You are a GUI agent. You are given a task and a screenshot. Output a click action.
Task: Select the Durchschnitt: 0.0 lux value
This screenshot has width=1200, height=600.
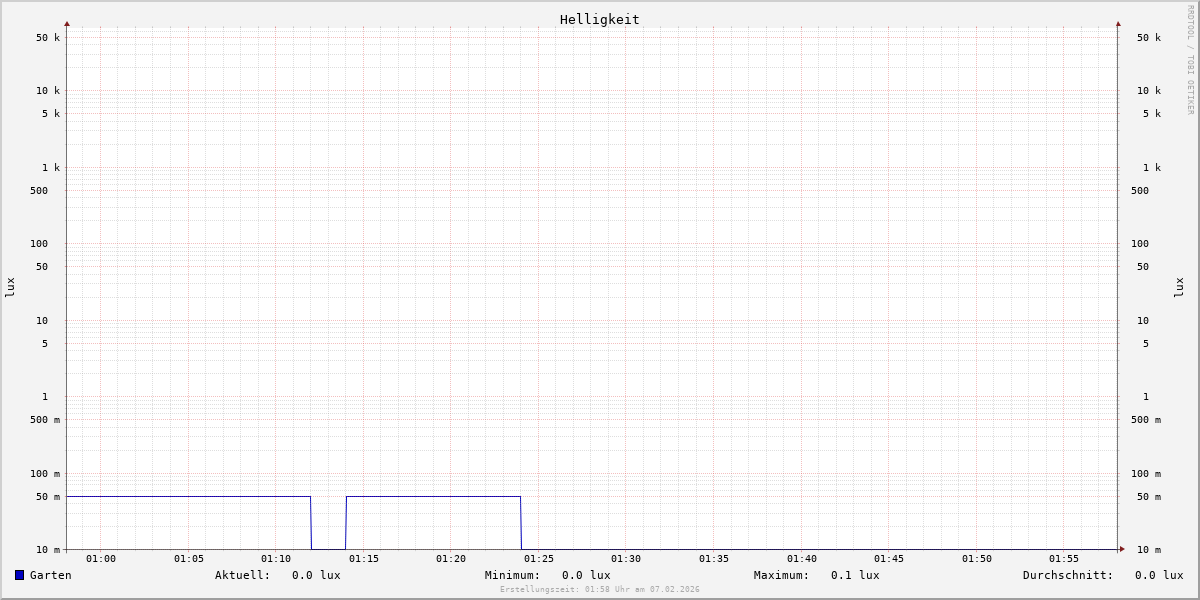pyautogui.click(x=1103, y=575)
